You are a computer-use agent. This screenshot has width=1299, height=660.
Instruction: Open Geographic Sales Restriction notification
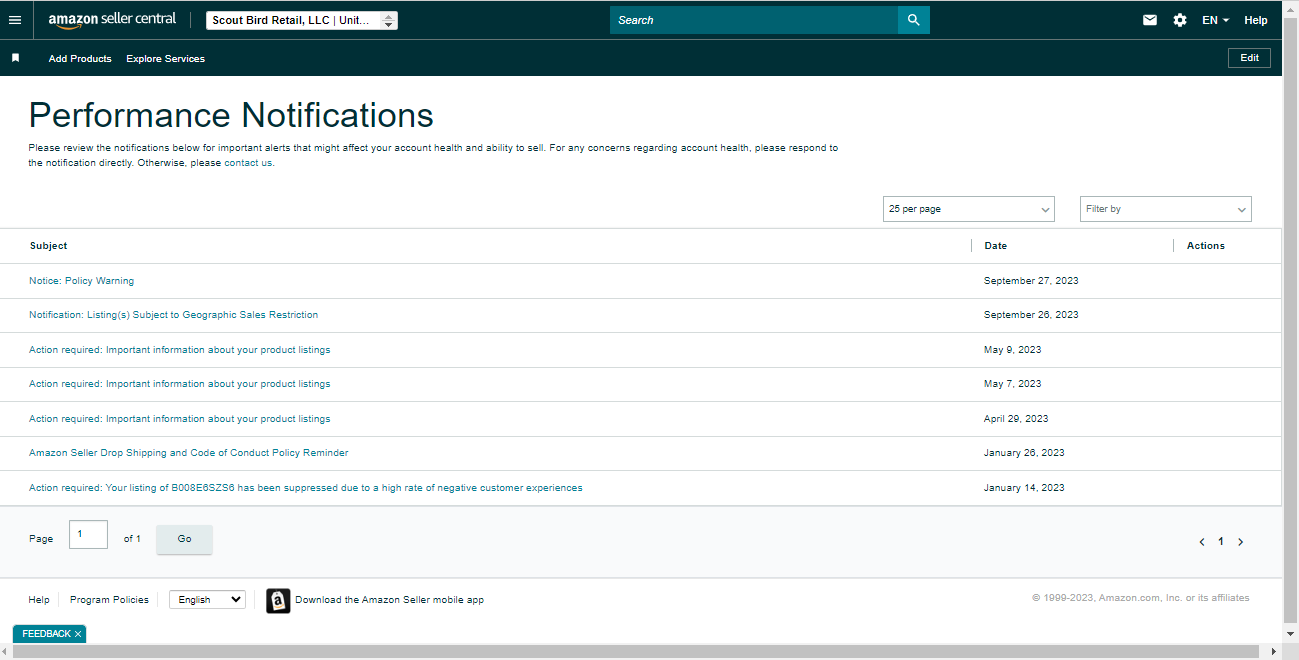point(173,315)
